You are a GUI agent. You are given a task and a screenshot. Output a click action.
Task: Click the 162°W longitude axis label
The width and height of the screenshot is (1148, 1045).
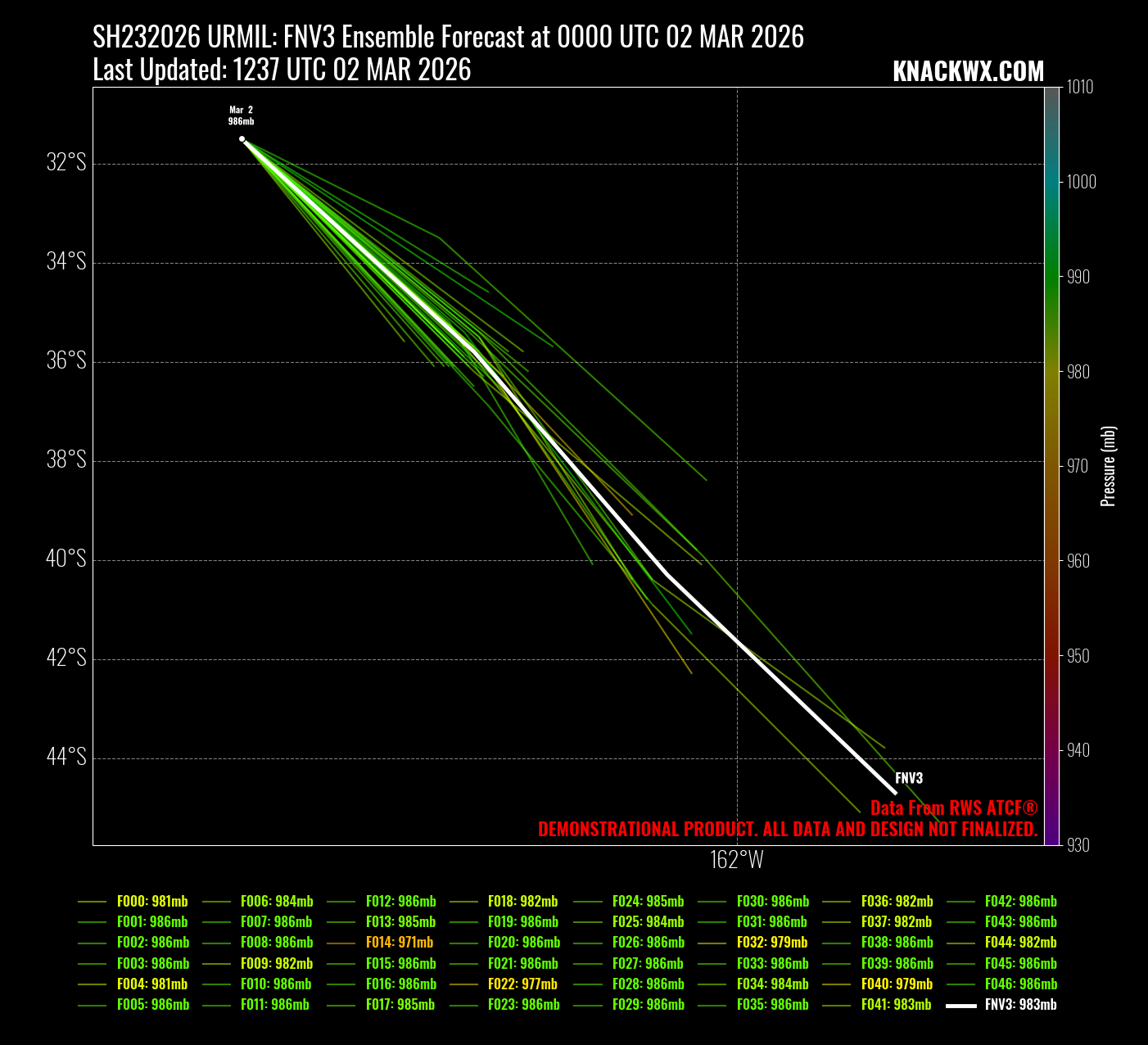click(x=737, y=860)
